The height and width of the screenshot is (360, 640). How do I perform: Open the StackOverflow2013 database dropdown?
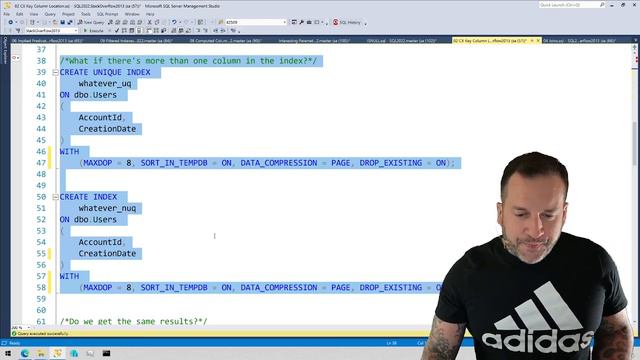click(51, 31)
